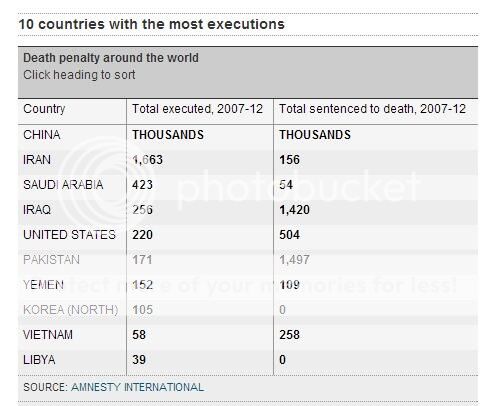Viewport: 487px width, 406px height.
Task: Sort by Total sentenced to death heading
Action: click(x=372, y=109)
